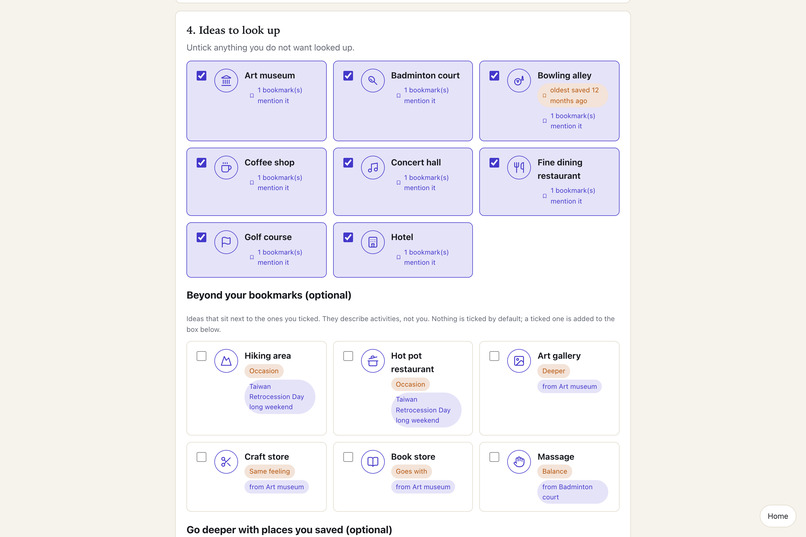This screenshot has height=537, width=806.
Task: Untick the Badminton court checkbox
Action: [348, 76]
